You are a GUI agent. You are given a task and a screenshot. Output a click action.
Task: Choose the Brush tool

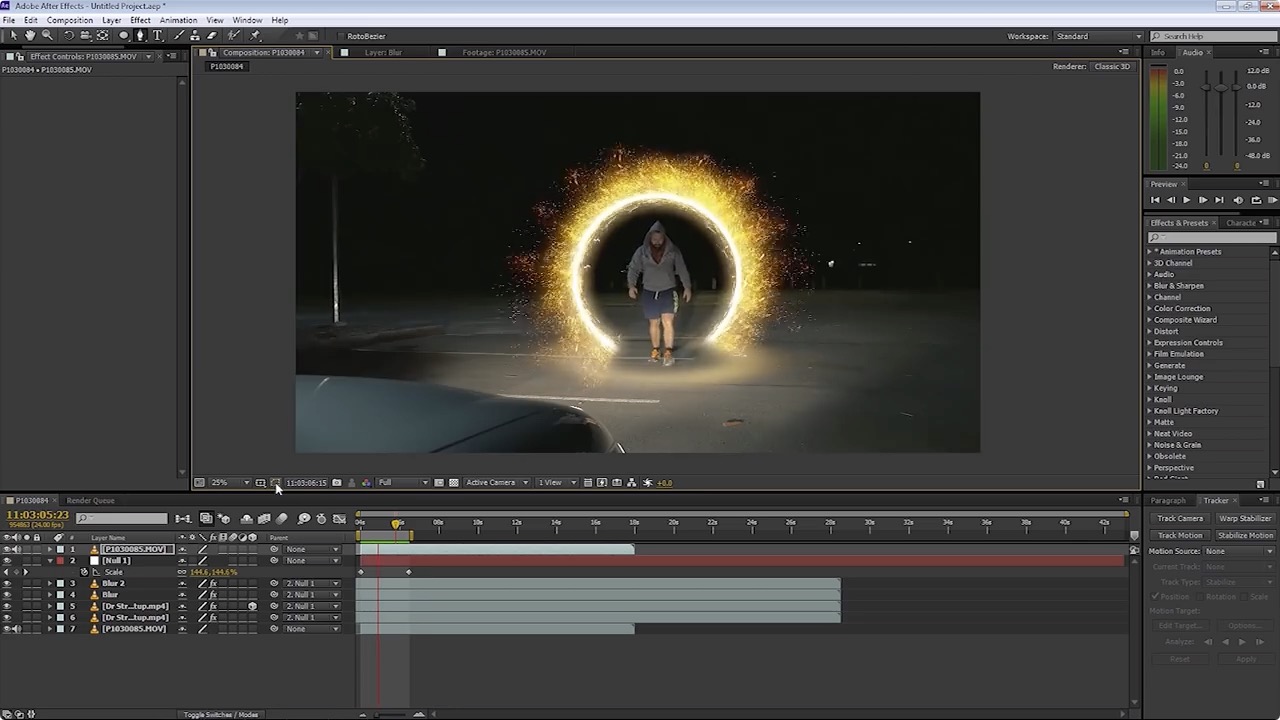tap(178, 36)
